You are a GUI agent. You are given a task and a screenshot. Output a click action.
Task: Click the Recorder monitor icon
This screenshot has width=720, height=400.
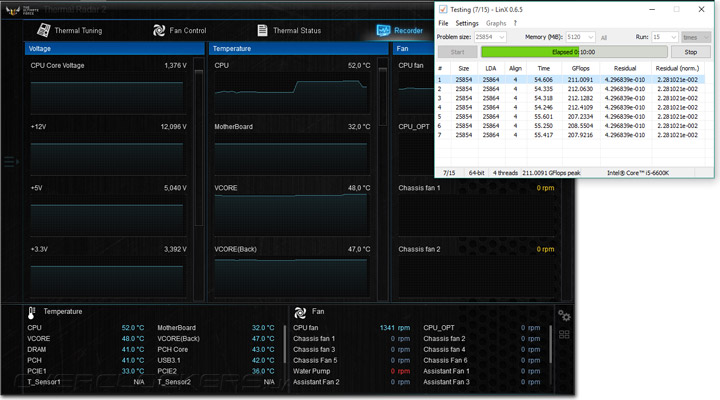383,30
